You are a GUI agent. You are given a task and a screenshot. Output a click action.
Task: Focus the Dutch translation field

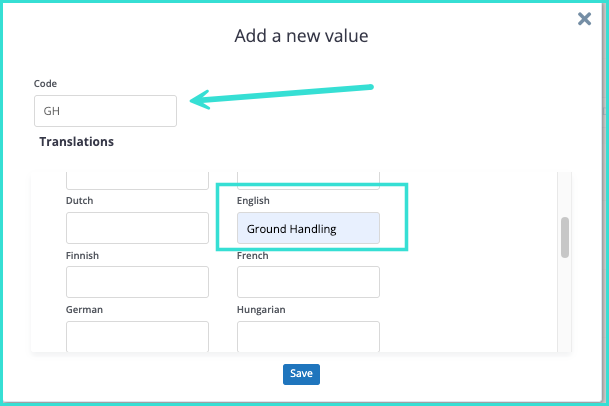pyautogui.click(x=137, y=228)
